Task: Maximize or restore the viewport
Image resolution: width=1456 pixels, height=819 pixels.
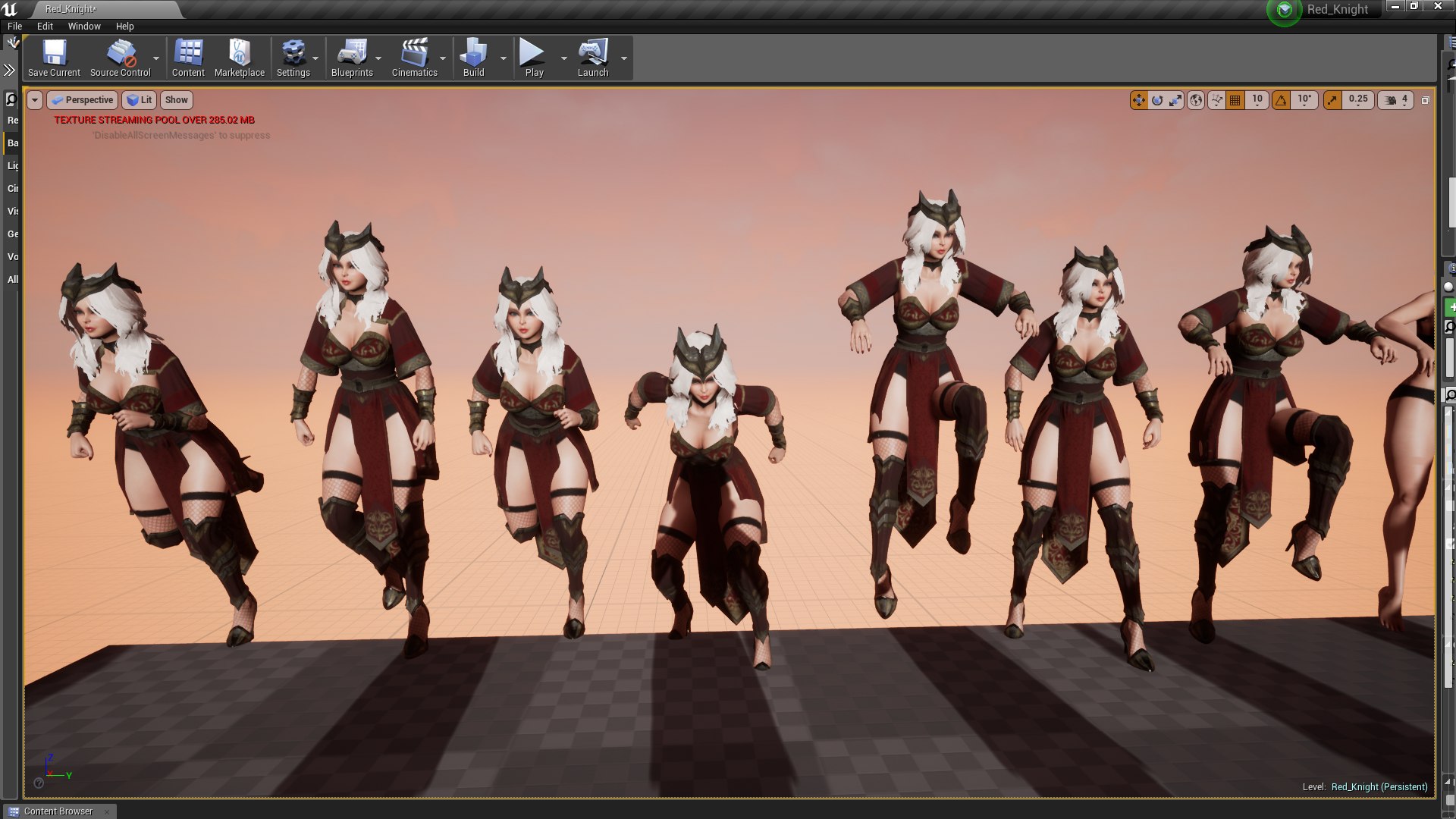Action: pos(1425,100)
